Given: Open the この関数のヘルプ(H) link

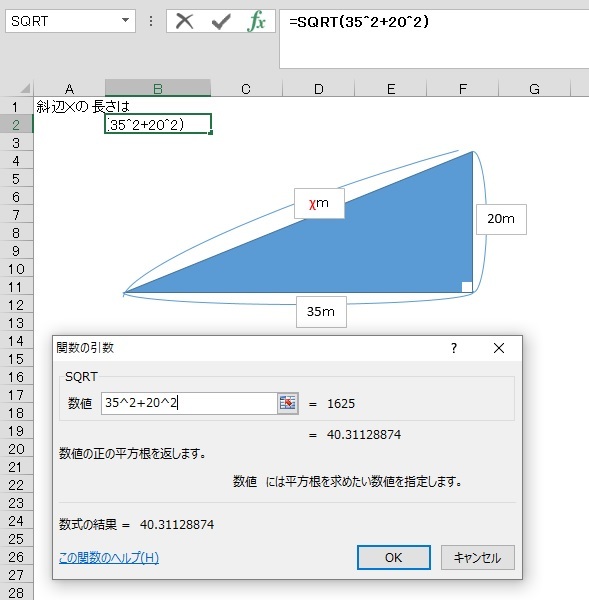Looking at the screenshot, I should (x=109, y=558).
